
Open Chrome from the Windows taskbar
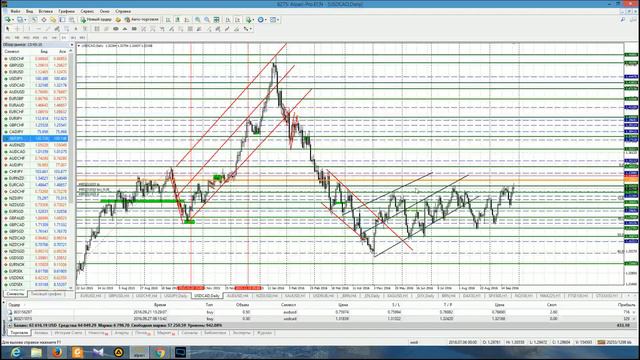point(160,353)
